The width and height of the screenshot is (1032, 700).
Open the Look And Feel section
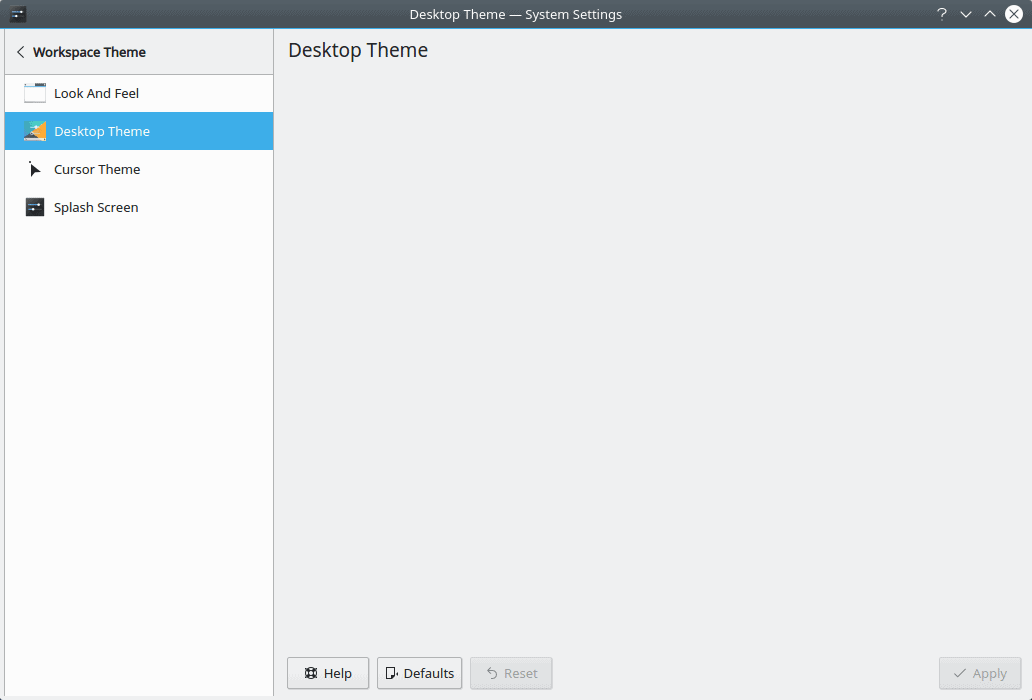coord(96,93)
